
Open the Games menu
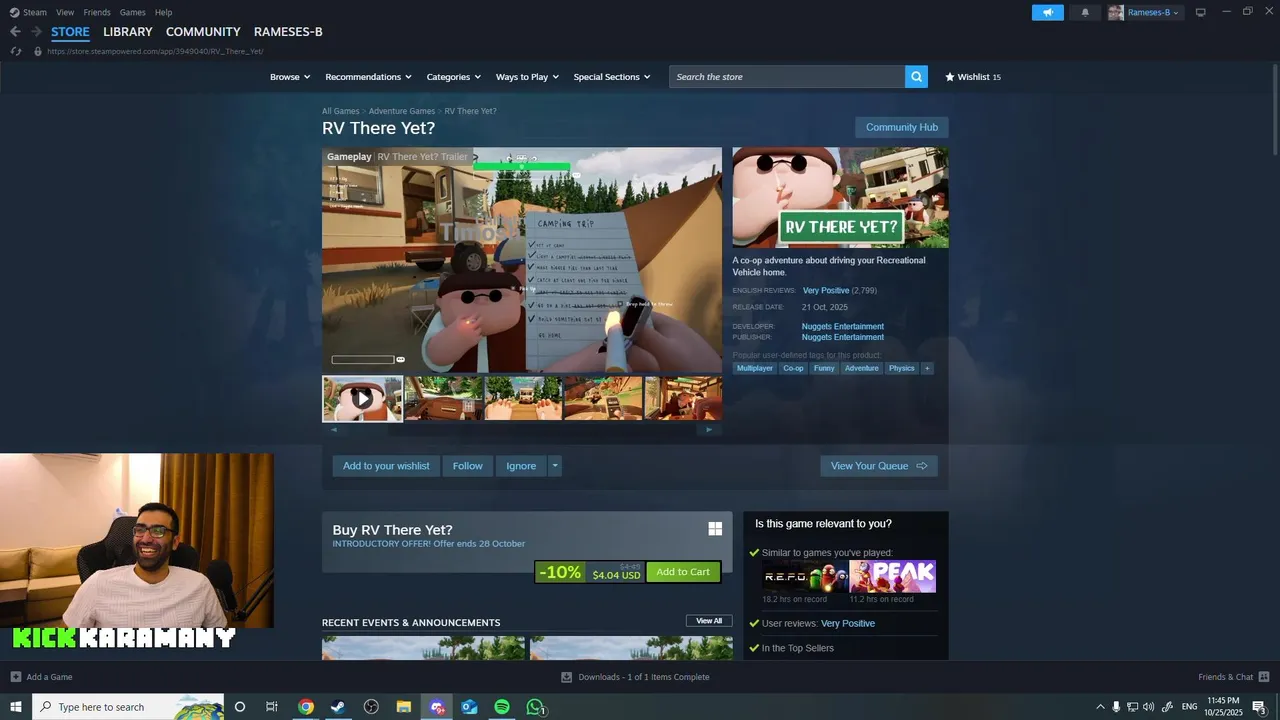132,12
